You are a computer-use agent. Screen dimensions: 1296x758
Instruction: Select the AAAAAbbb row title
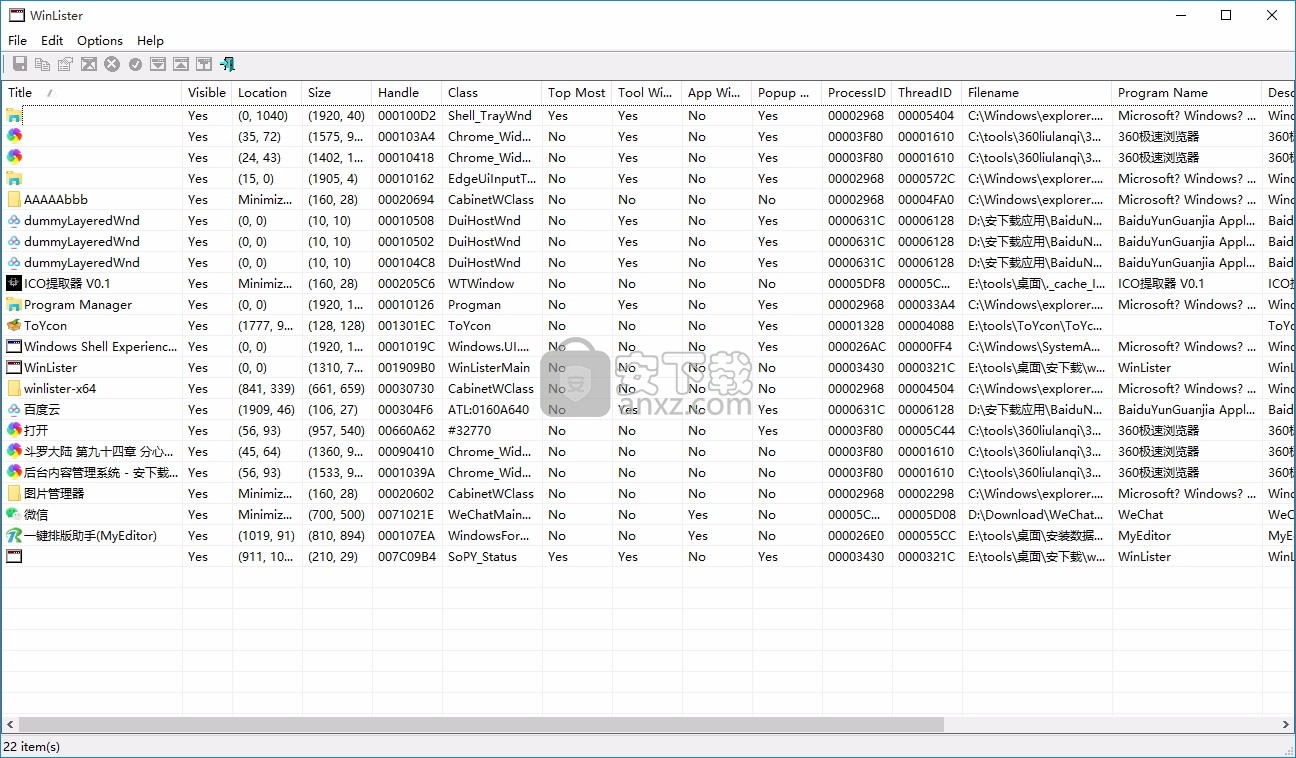pyautogui.click(x=56, y=199)
